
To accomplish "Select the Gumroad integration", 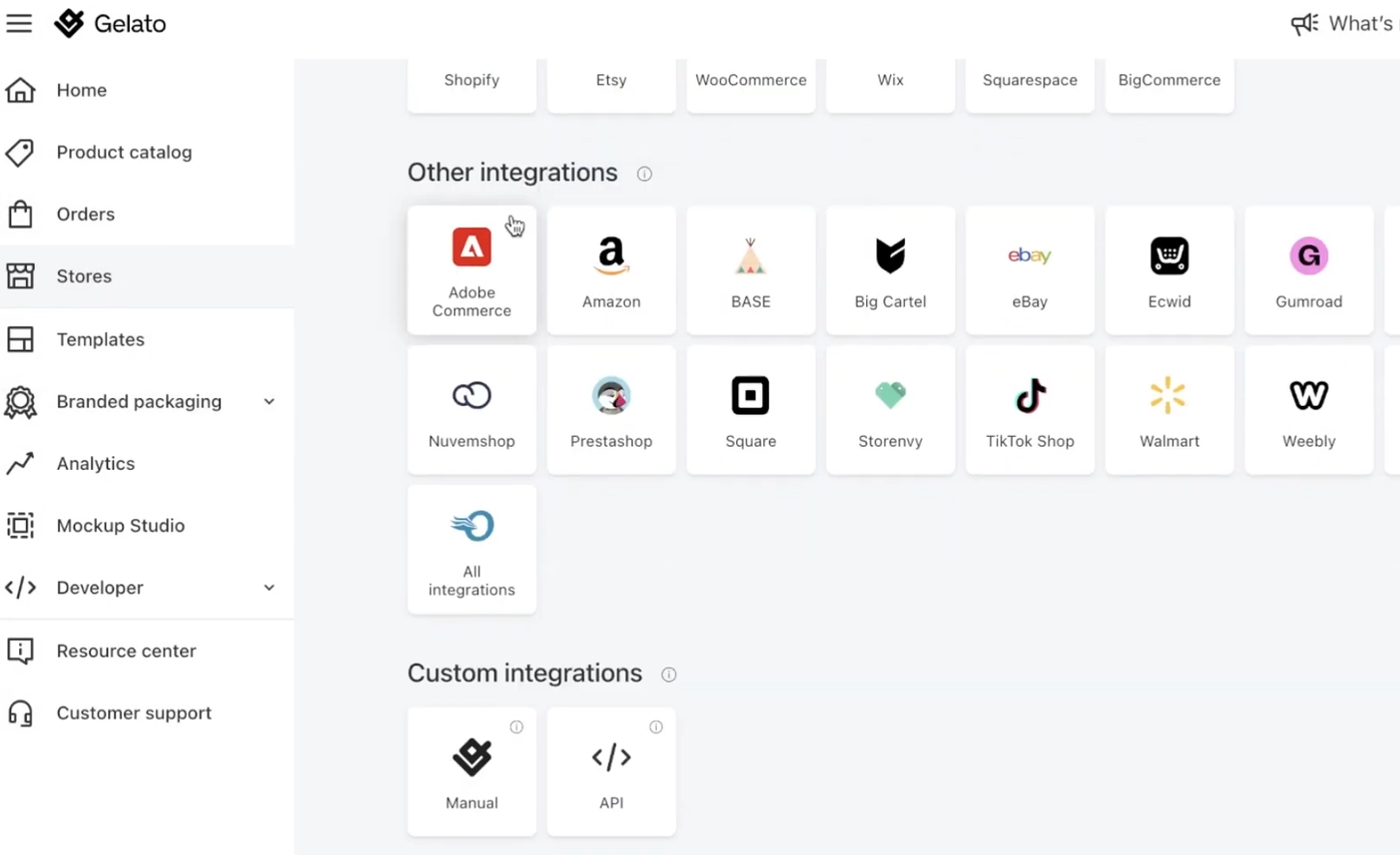I will [x=1309, y=270].
